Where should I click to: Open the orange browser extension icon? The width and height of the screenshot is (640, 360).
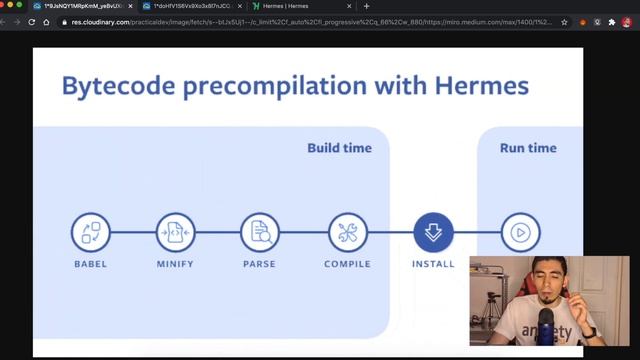coord(583,22)
